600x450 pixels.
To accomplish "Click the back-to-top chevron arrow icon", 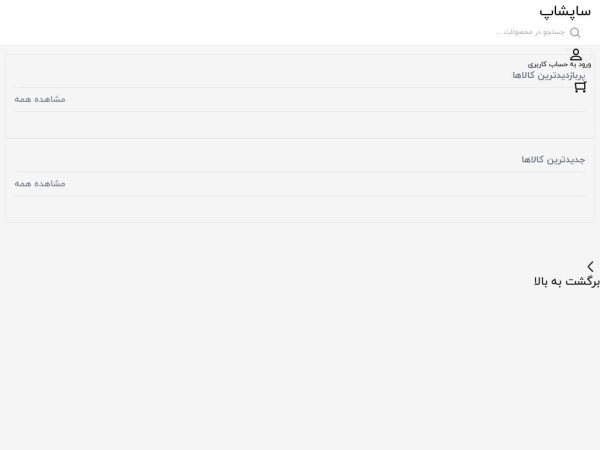I will (590, 266).
